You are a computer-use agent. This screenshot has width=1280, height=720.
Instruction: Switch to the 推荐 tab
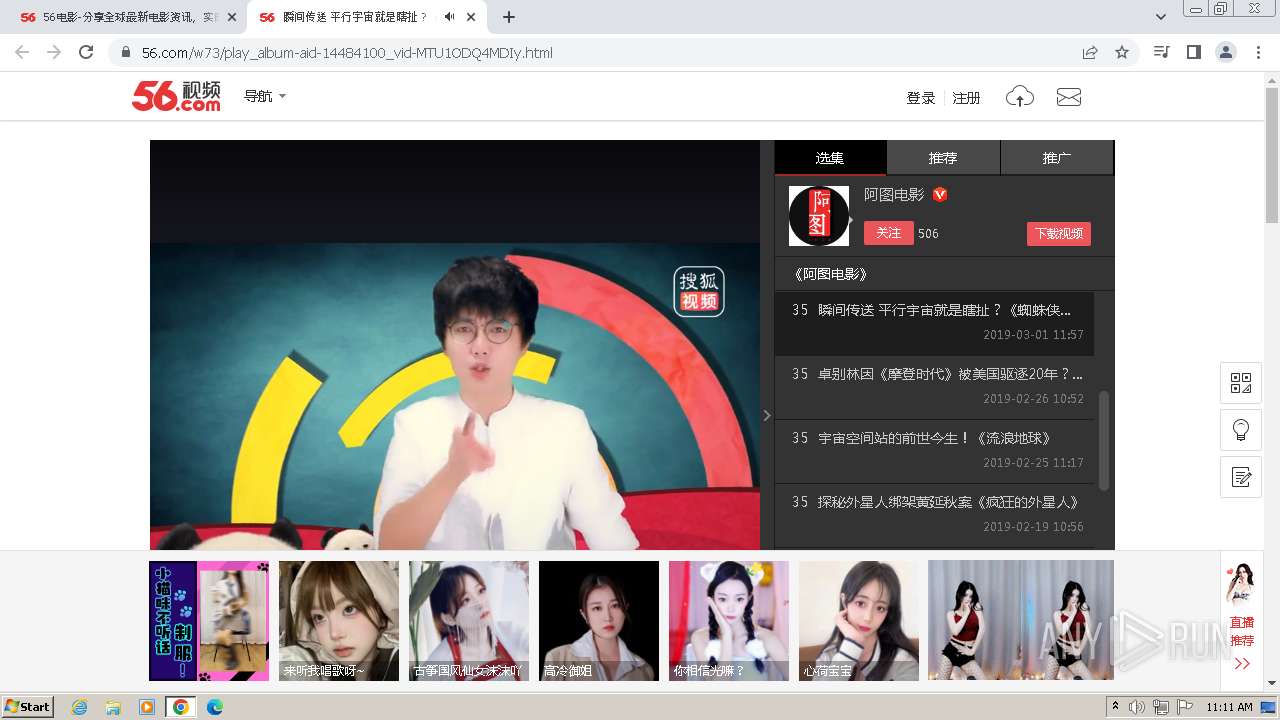[943, 158]
